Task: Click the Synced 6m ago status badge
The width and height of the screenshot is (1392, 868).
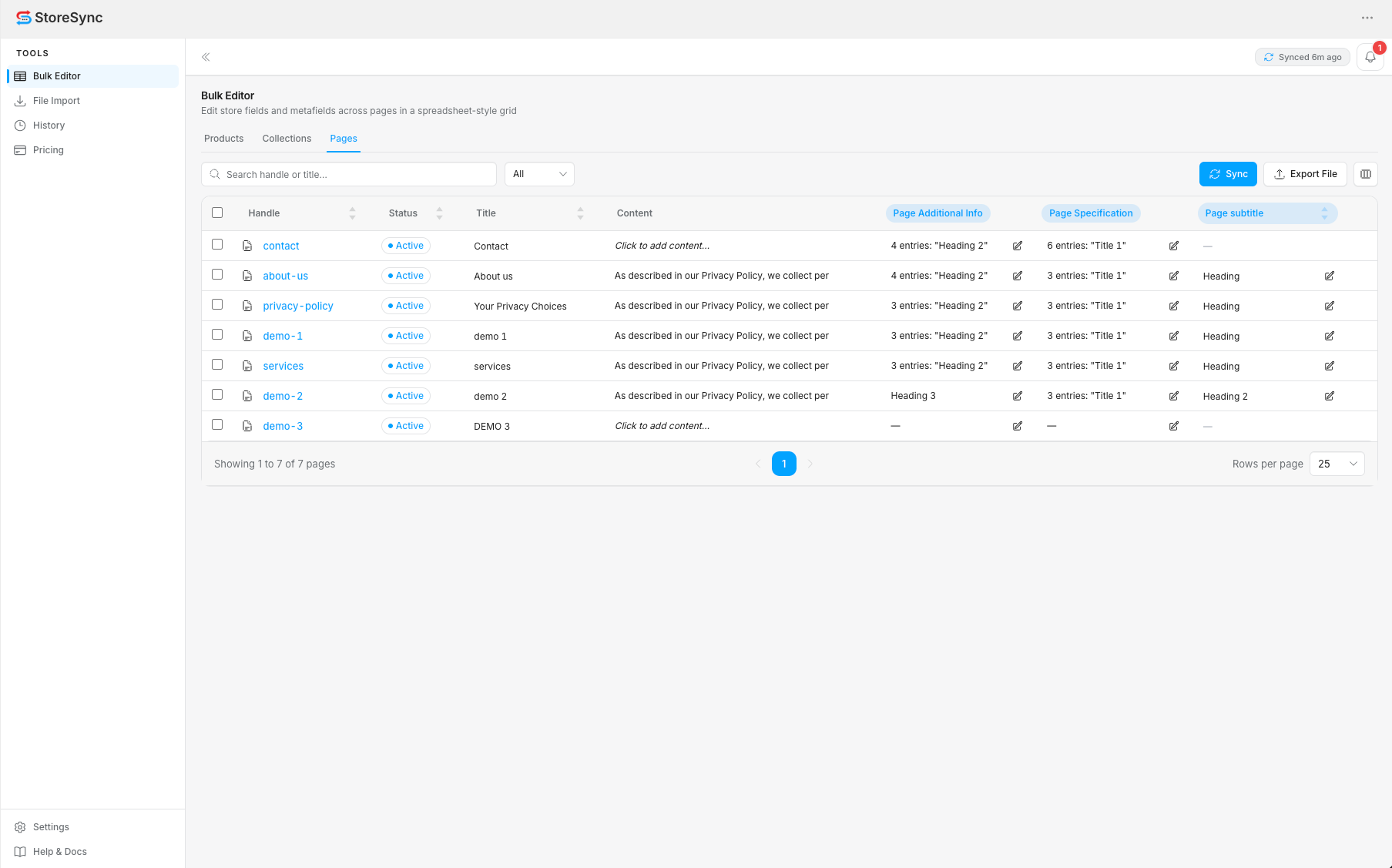Action: coord(1302,57)
